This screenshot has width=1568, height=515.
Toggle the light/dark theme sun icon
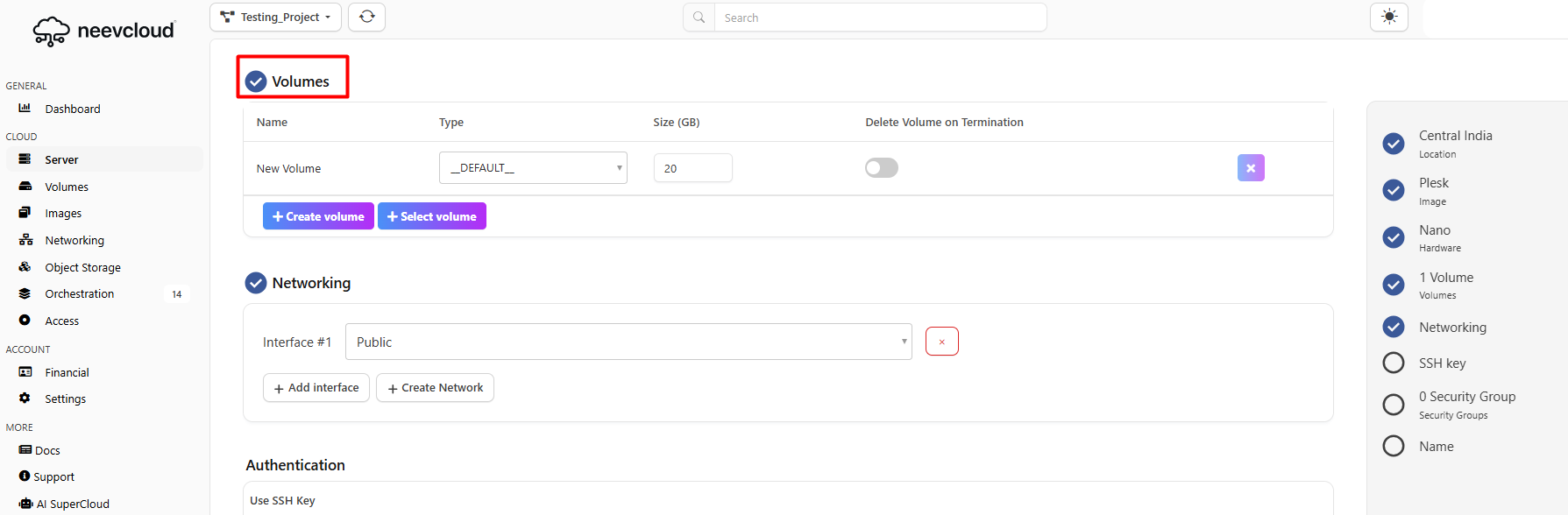coord(1388,17)
